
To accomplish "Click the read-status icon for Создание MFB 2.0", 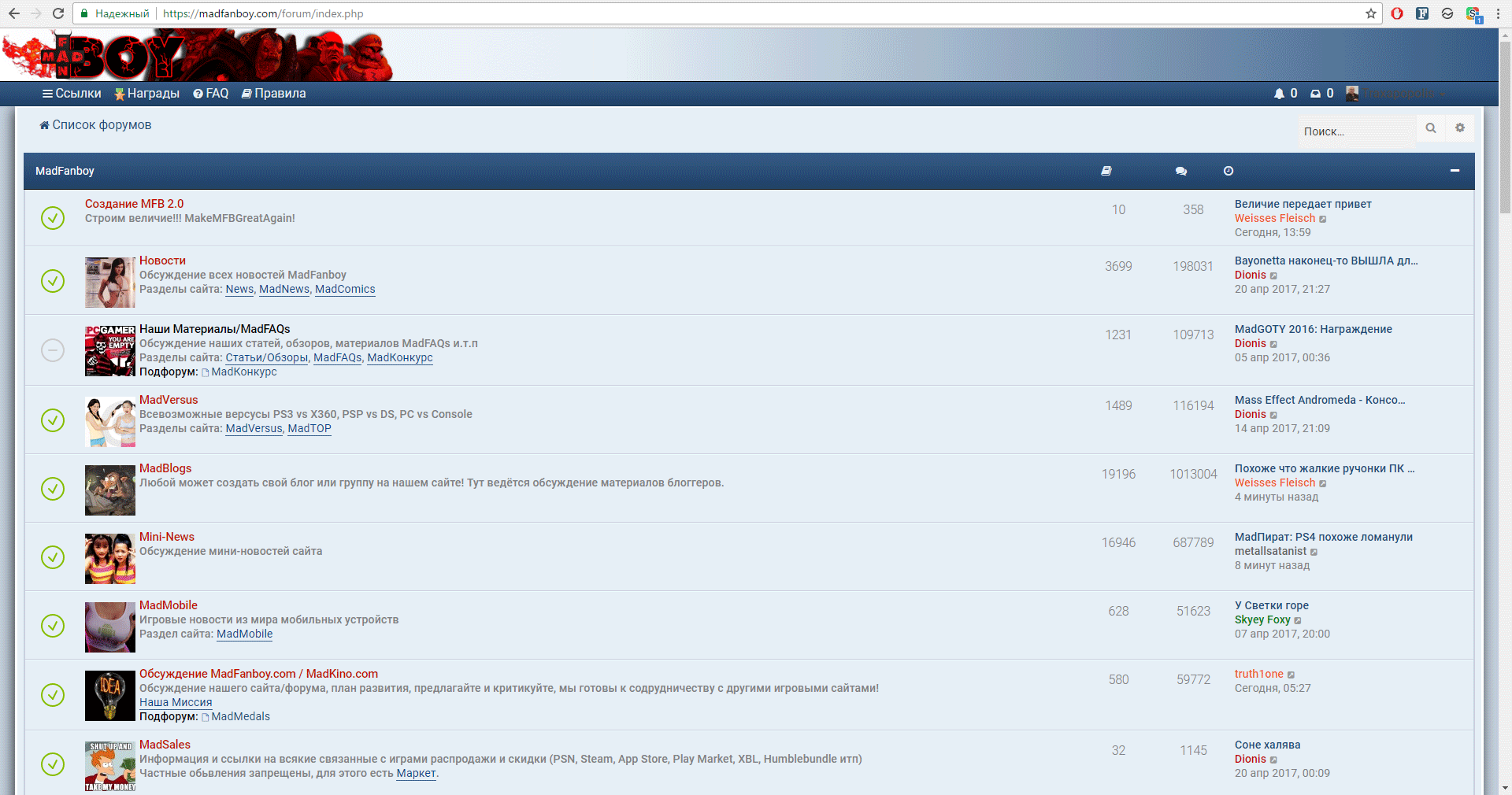I will click(53, 218).
